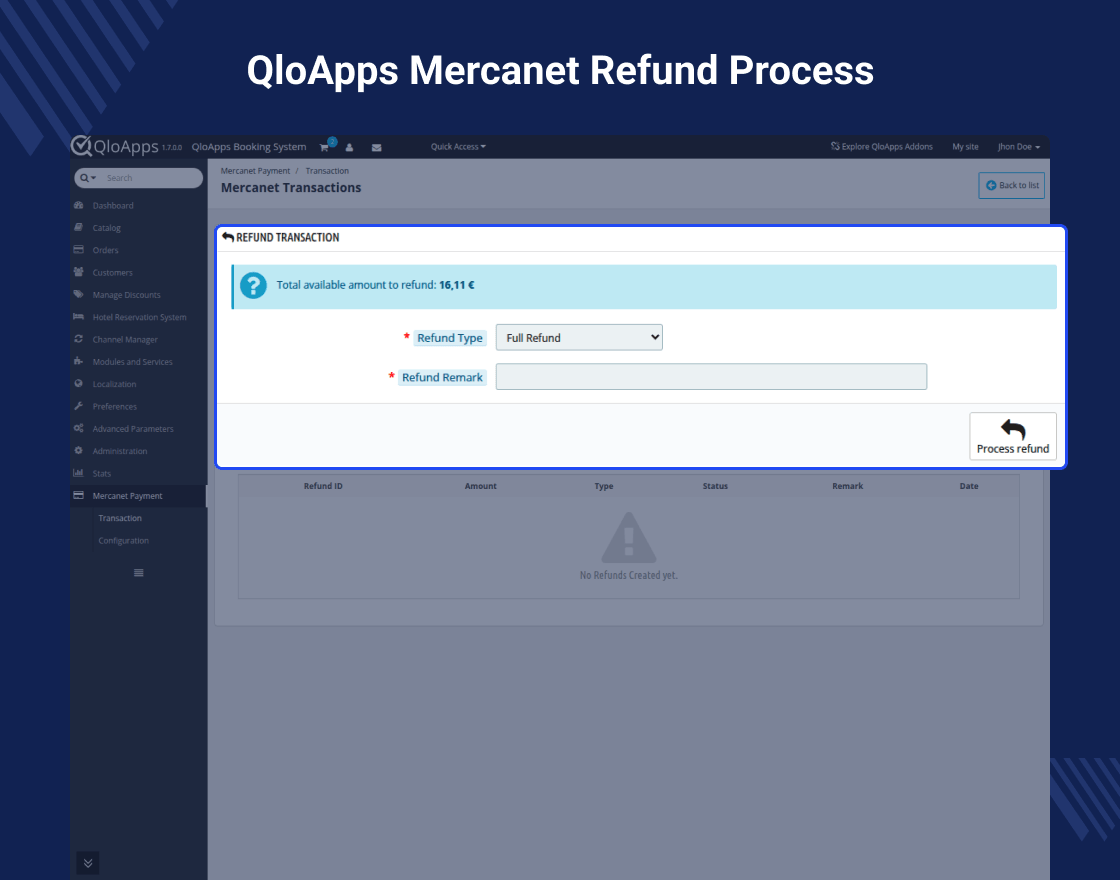Screen dimensions: 1120x880
Task: Open the My site link
Action: 965,146
